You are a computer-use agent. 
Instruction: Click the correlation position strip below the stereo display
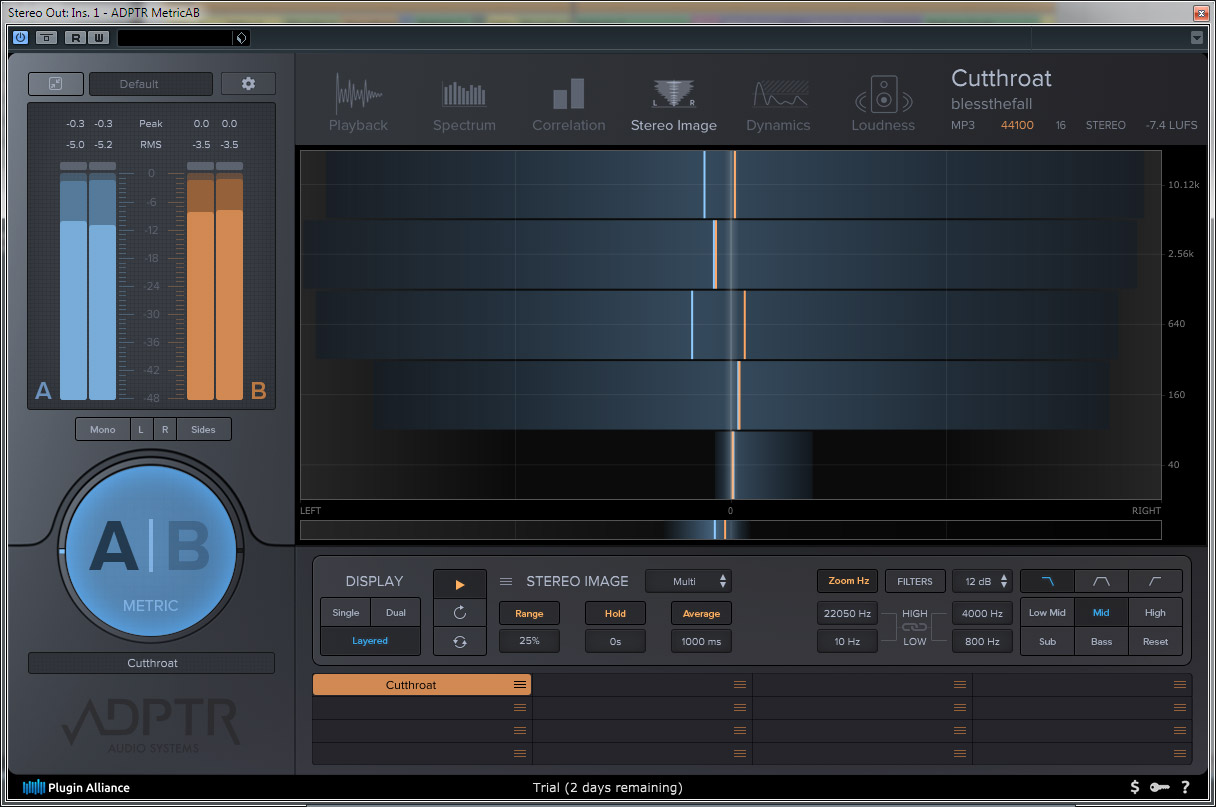pyautogui.click(x=730, y=530)
